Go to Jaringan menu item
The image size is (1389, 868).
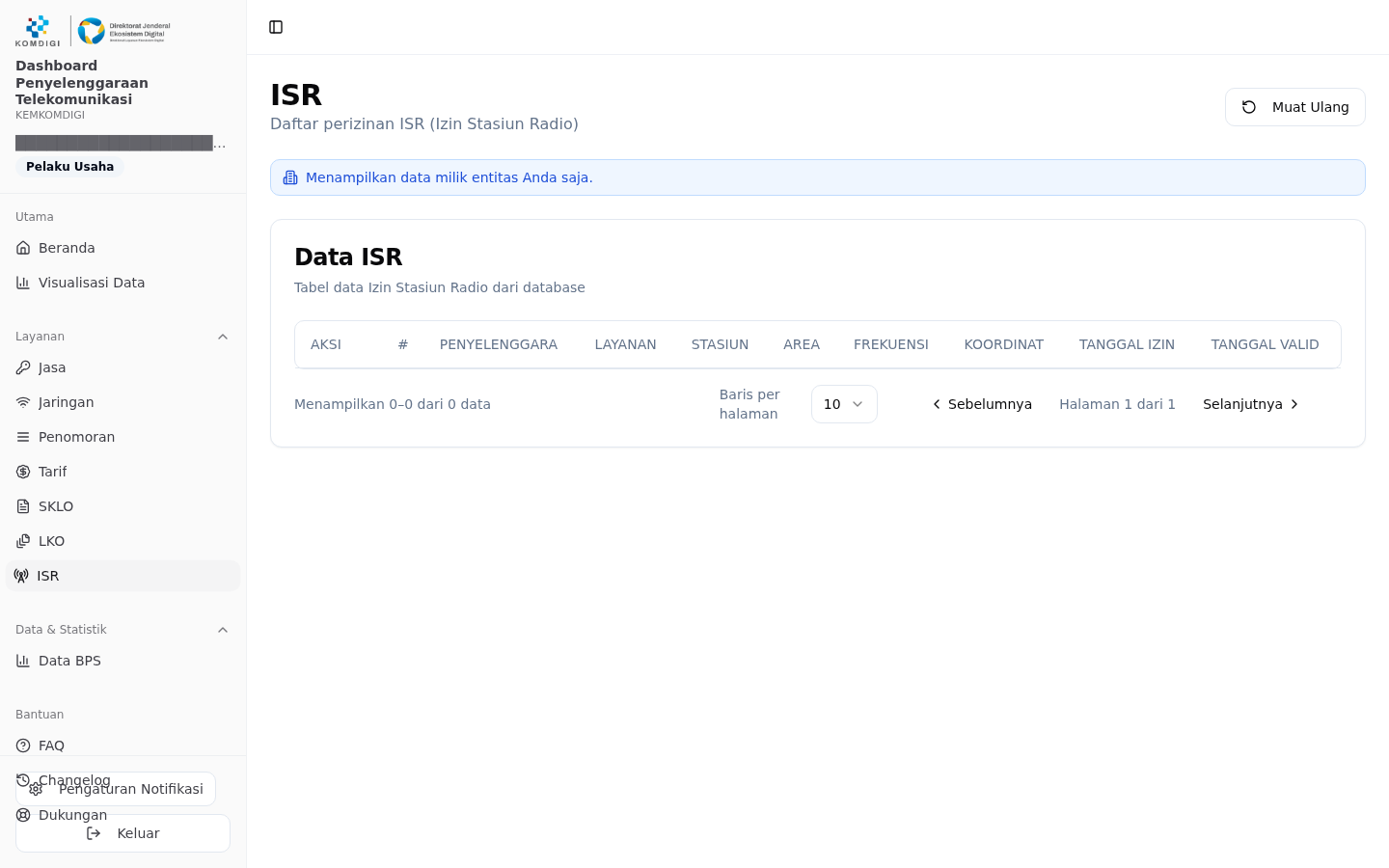coord(123,402)
